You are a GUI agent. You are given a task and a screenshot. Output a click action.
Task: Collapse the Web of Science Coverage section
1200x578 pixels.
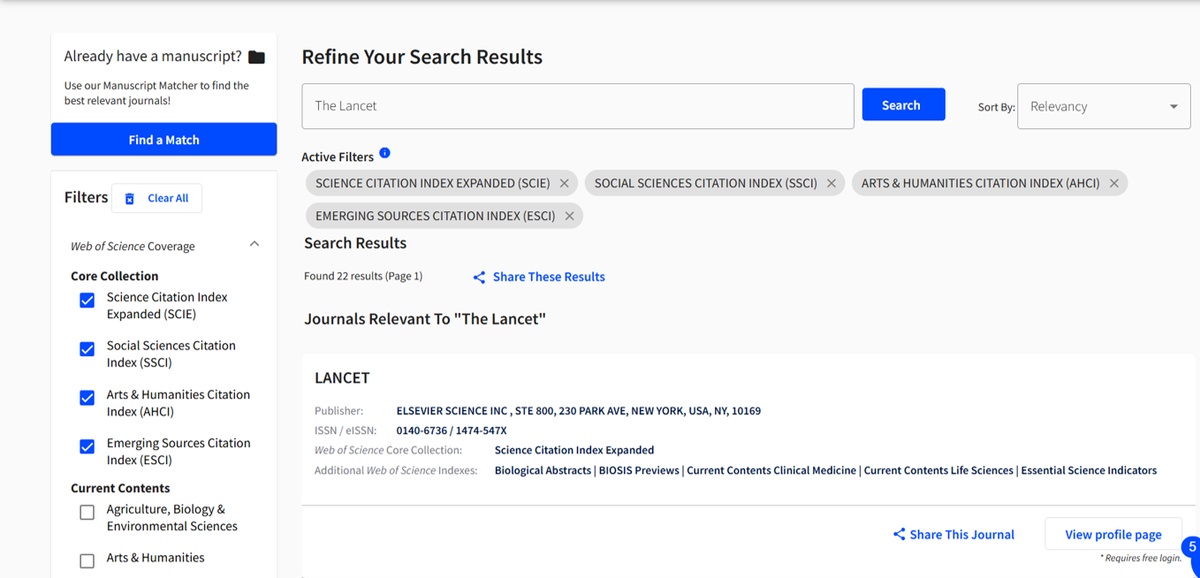(x=254, y=244)
